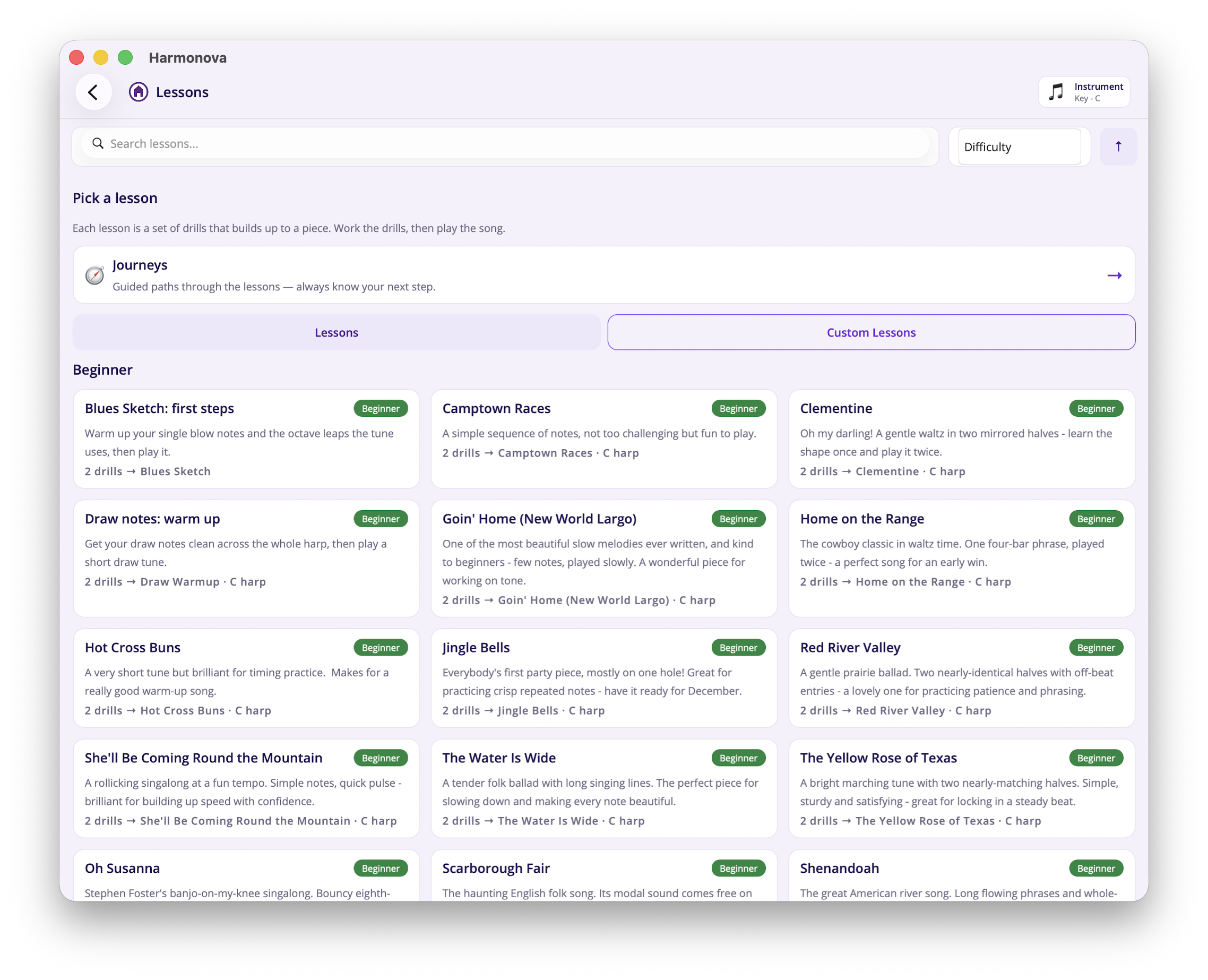Open She'll Be Coming Round the Mountain
1208x980 pixels.
click(246, 788)
